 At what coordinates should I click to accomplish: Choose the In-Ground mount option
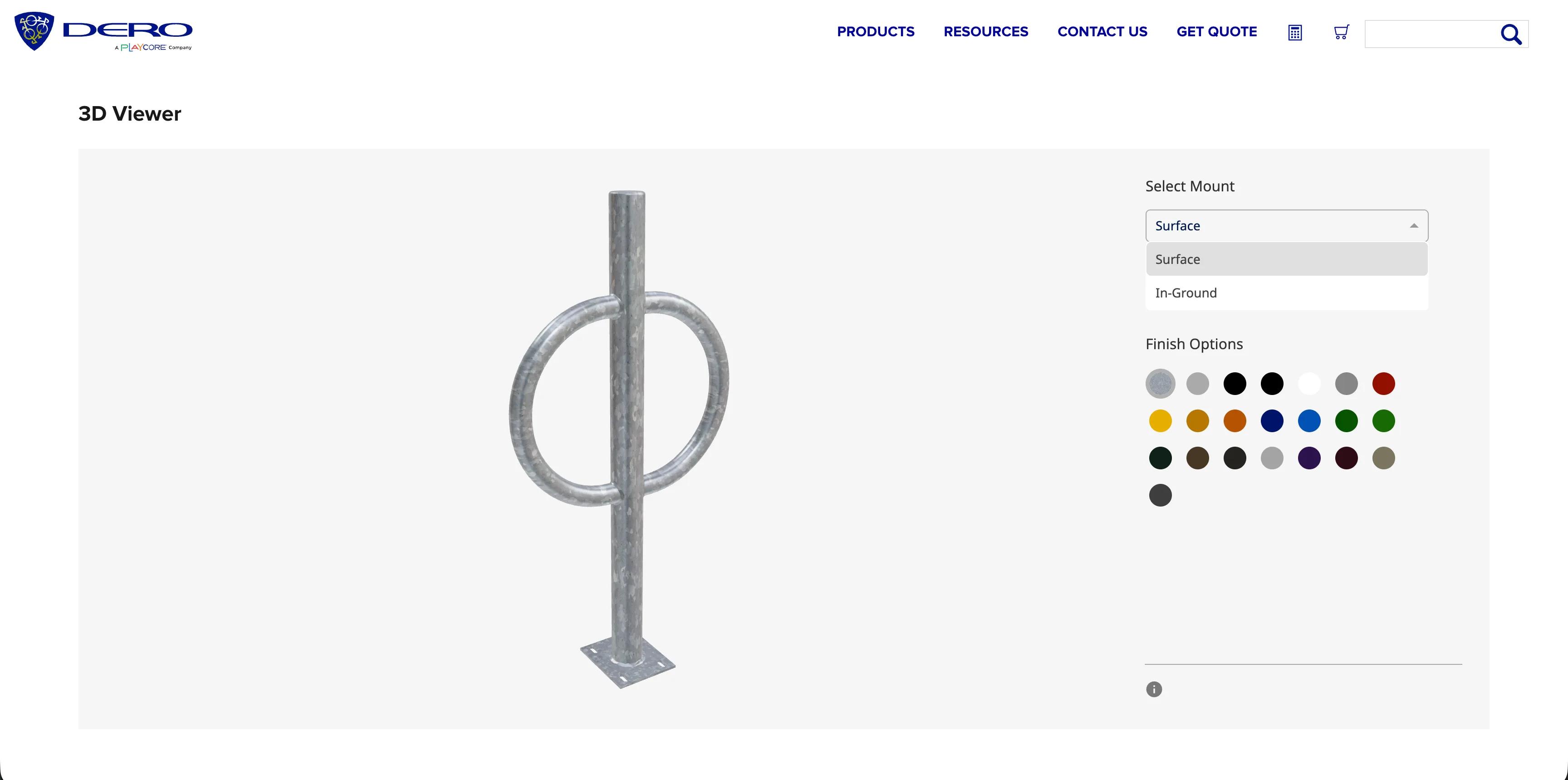(1287, 292)
